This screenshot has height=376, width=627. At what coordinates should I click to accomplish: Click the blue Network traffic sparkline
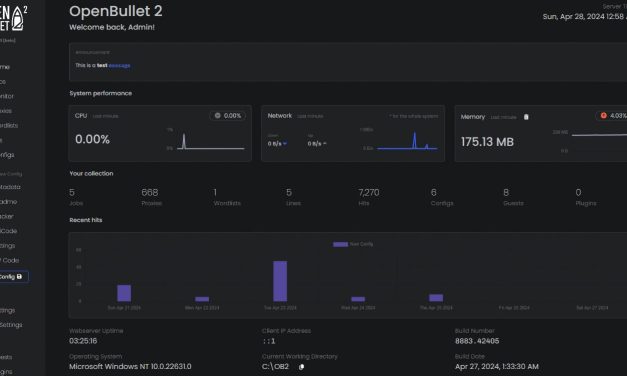coord(407,140)
